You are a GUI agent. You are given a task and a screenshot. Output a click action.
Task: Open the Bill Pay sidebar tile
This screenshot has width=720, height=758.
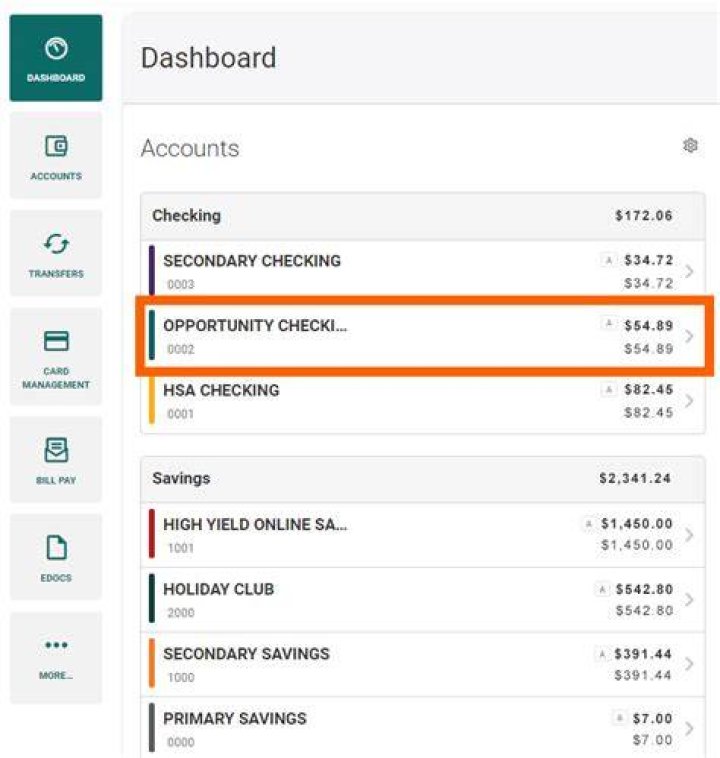pyautogui.click(x=56, y=459)
